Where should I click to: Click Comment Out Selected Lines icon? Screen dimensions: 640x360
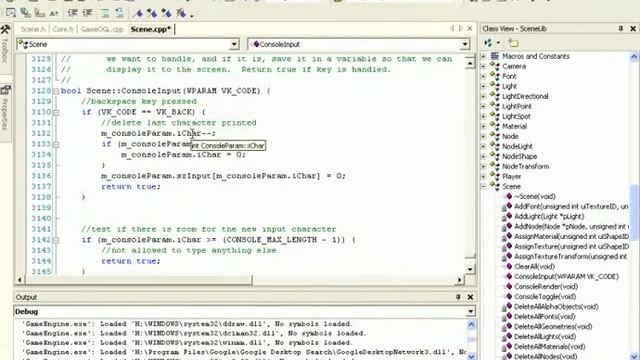(x=105, y=13)
